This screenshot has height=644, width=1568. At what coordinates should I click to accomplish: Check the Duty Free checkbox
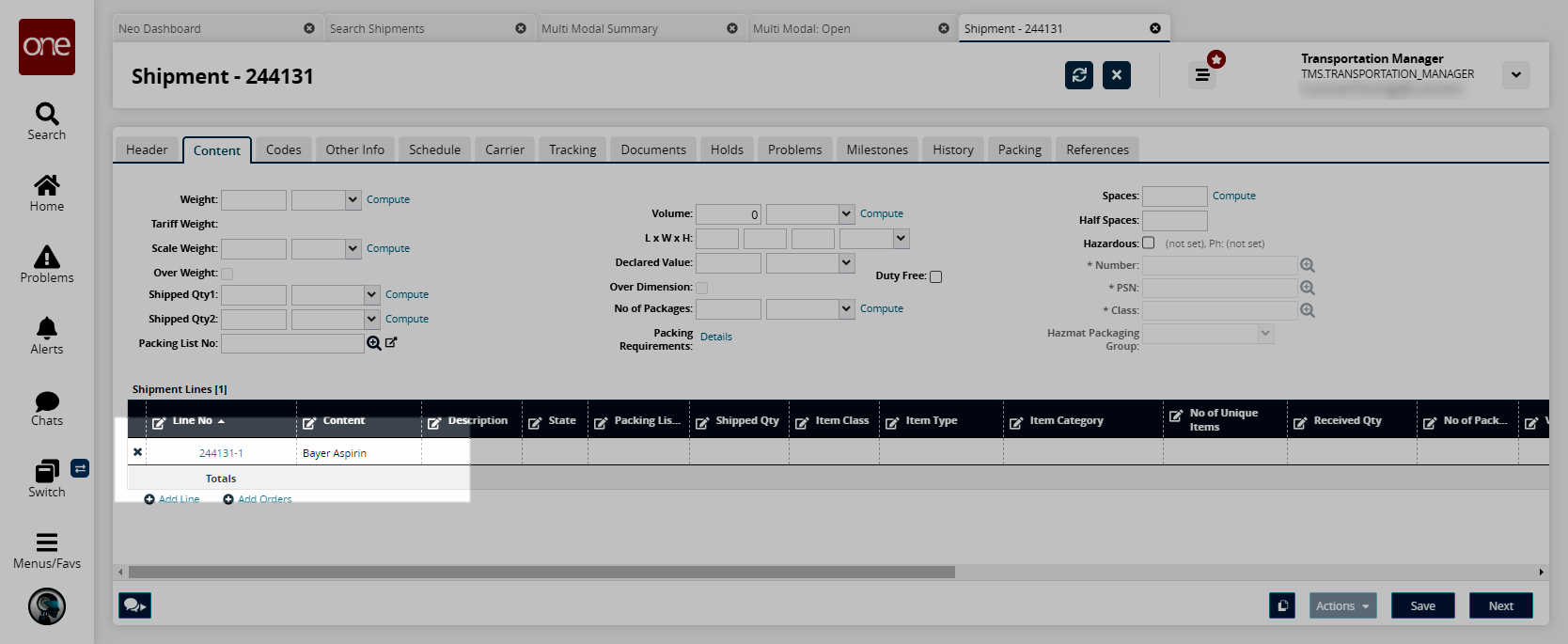pyautogui.click(x=935, y=276)
